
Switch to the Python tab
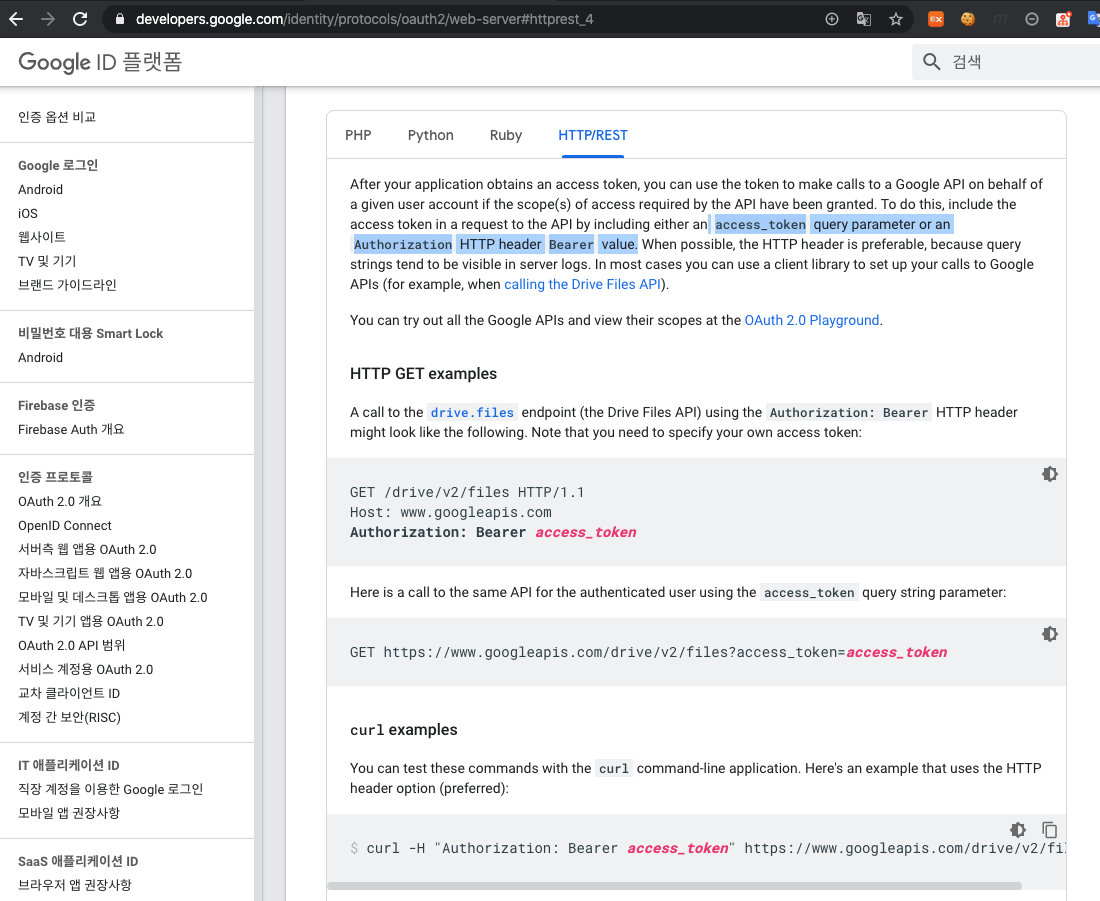click(x=431, y=135)
